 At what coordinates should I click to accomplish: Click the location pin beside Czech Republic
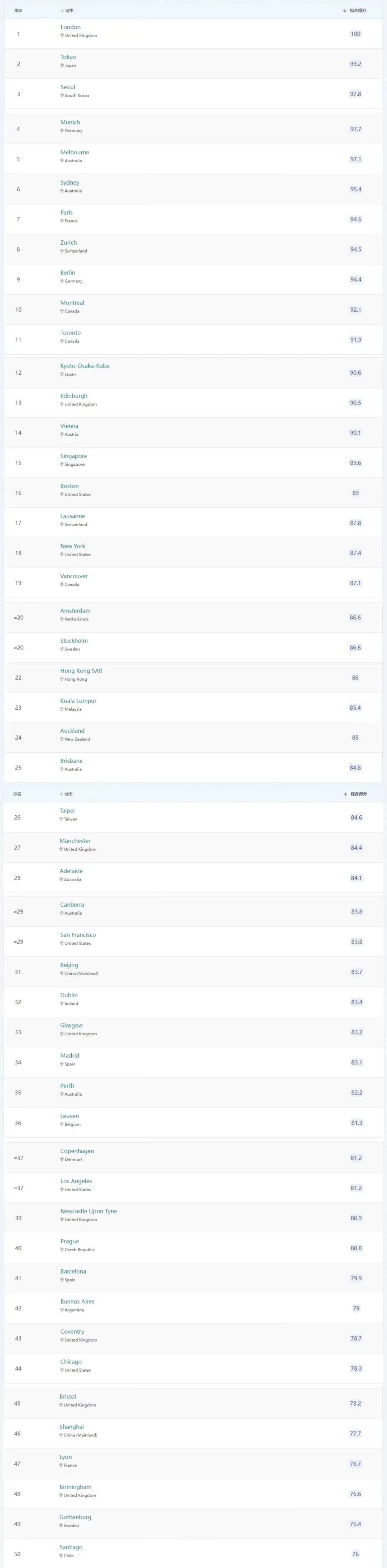click(x=62, y=1250)
